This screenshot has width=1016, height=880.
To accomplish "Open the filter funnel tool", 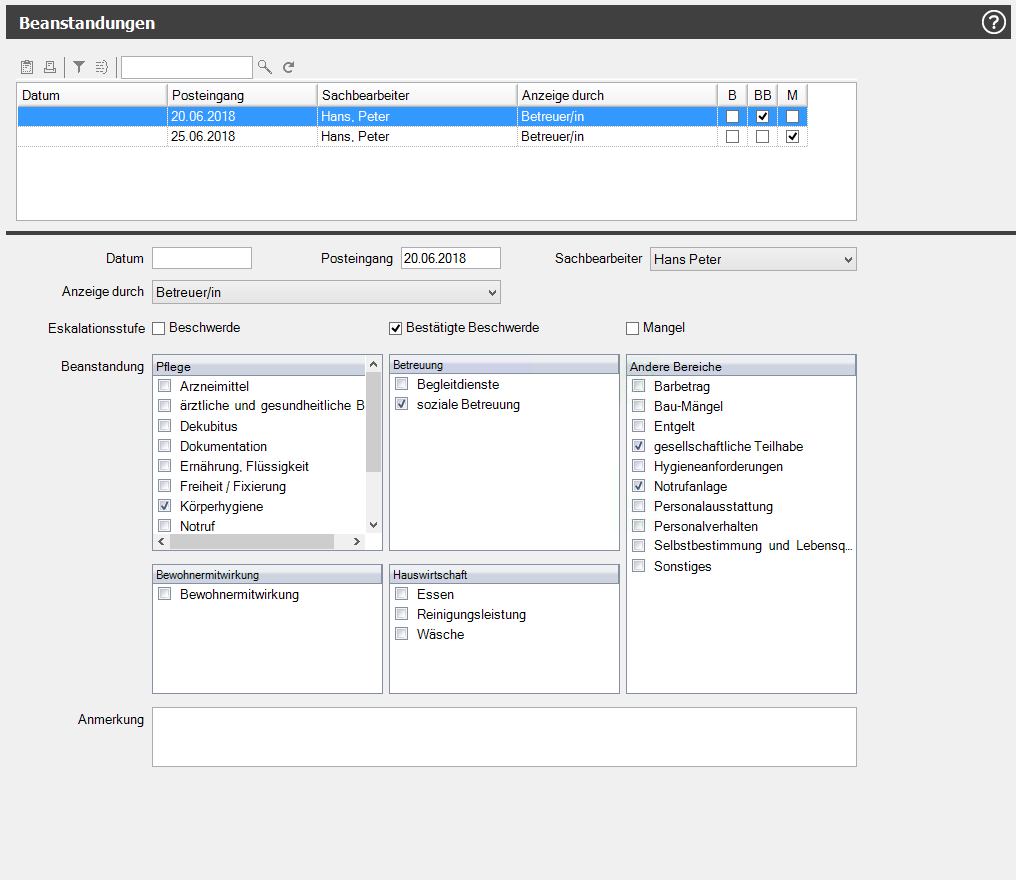I will (78, 67).
